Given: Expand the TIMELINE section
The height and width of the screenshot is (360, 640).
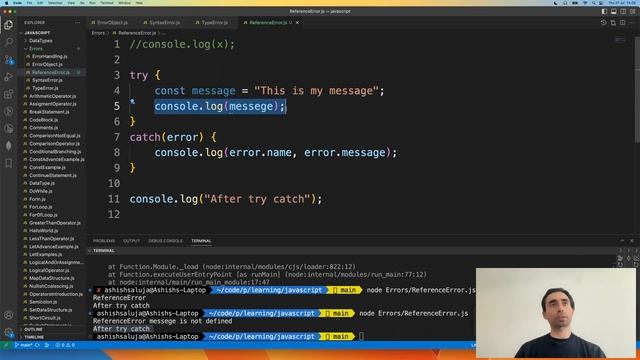Looking at the screenshot, I should (x=34, y=337).
